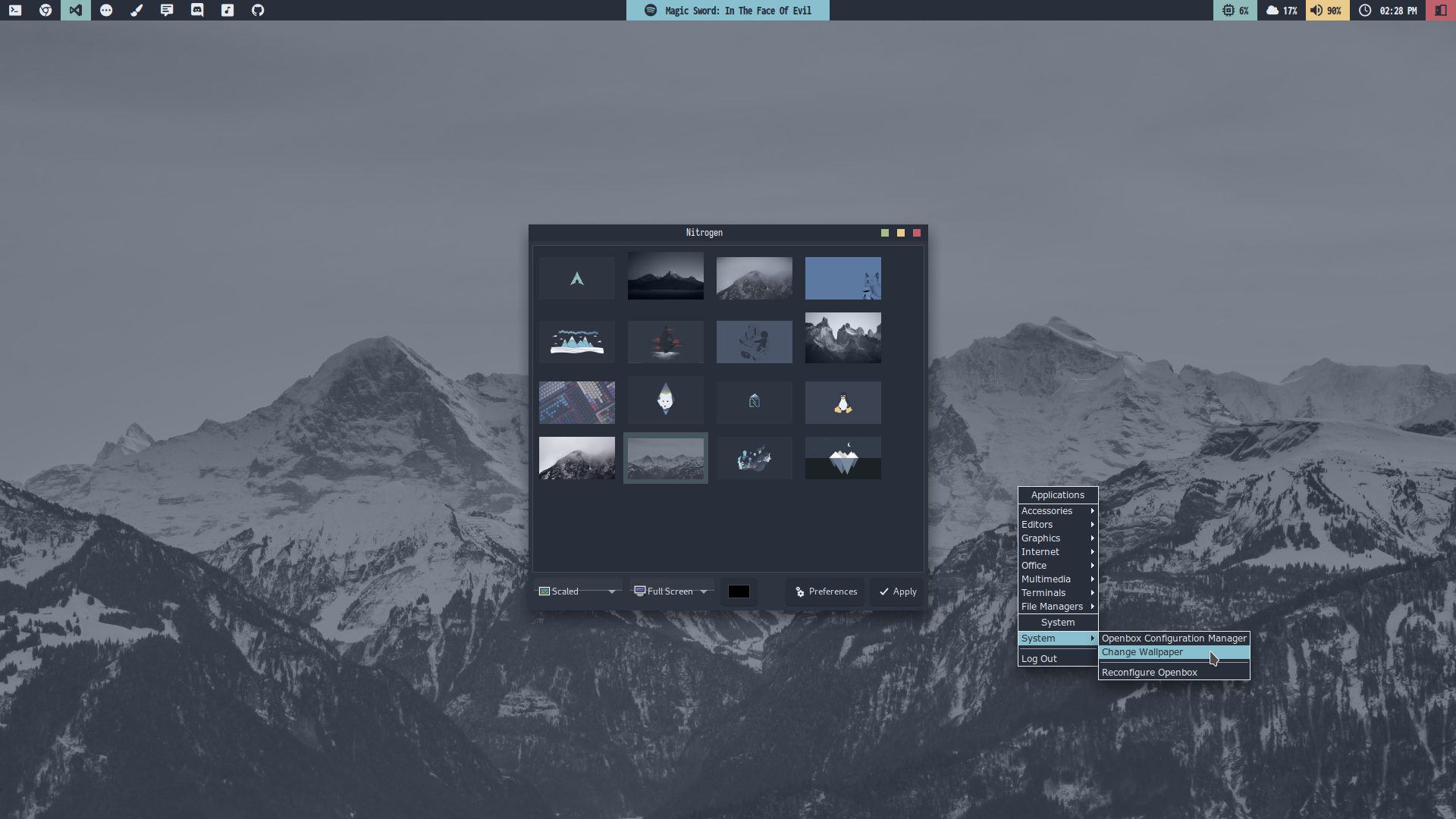Launch Chrome from the top panel

[45, 10]
